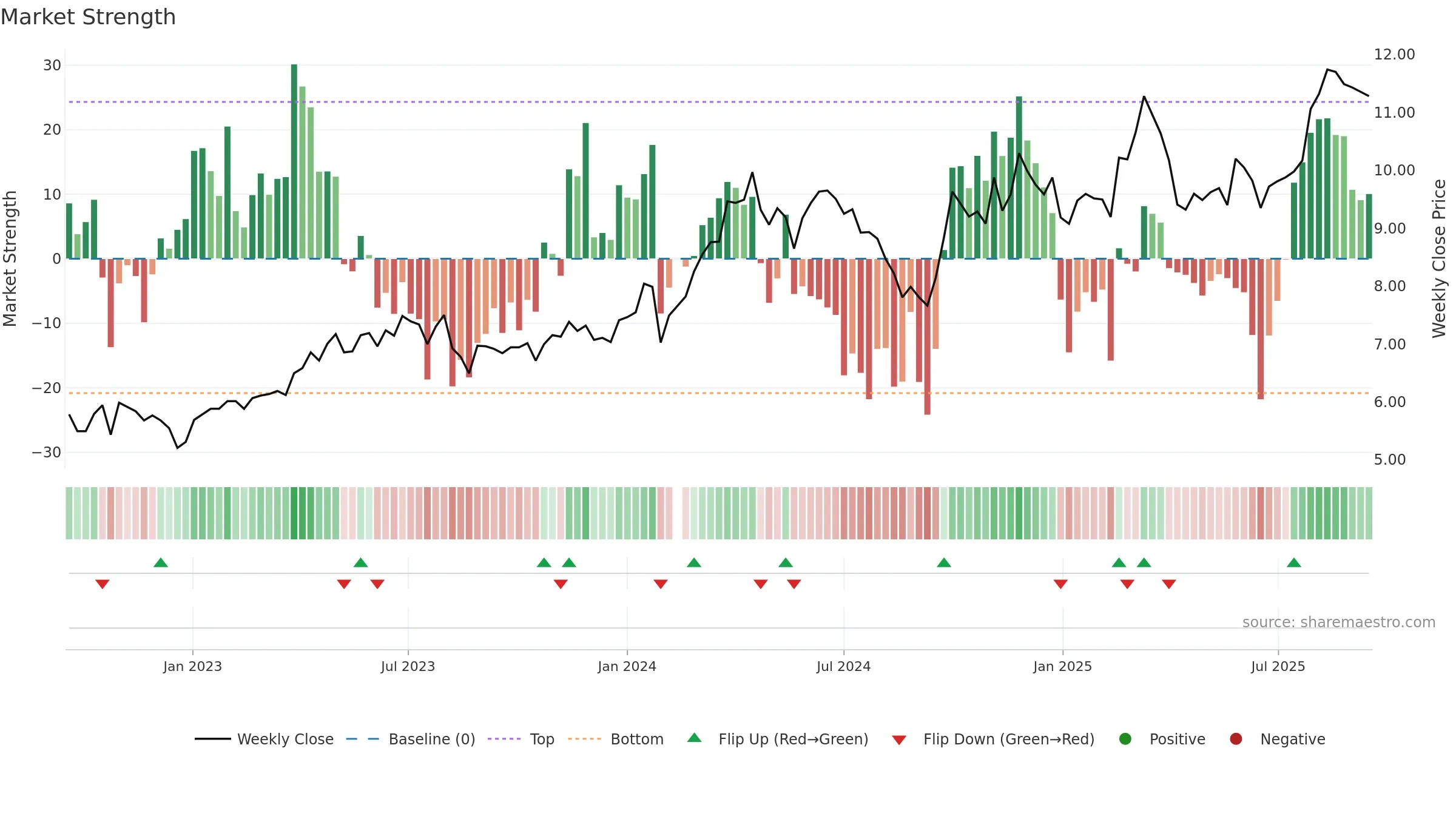Click the 12.00 price axis label

[x=1394, y=55]
